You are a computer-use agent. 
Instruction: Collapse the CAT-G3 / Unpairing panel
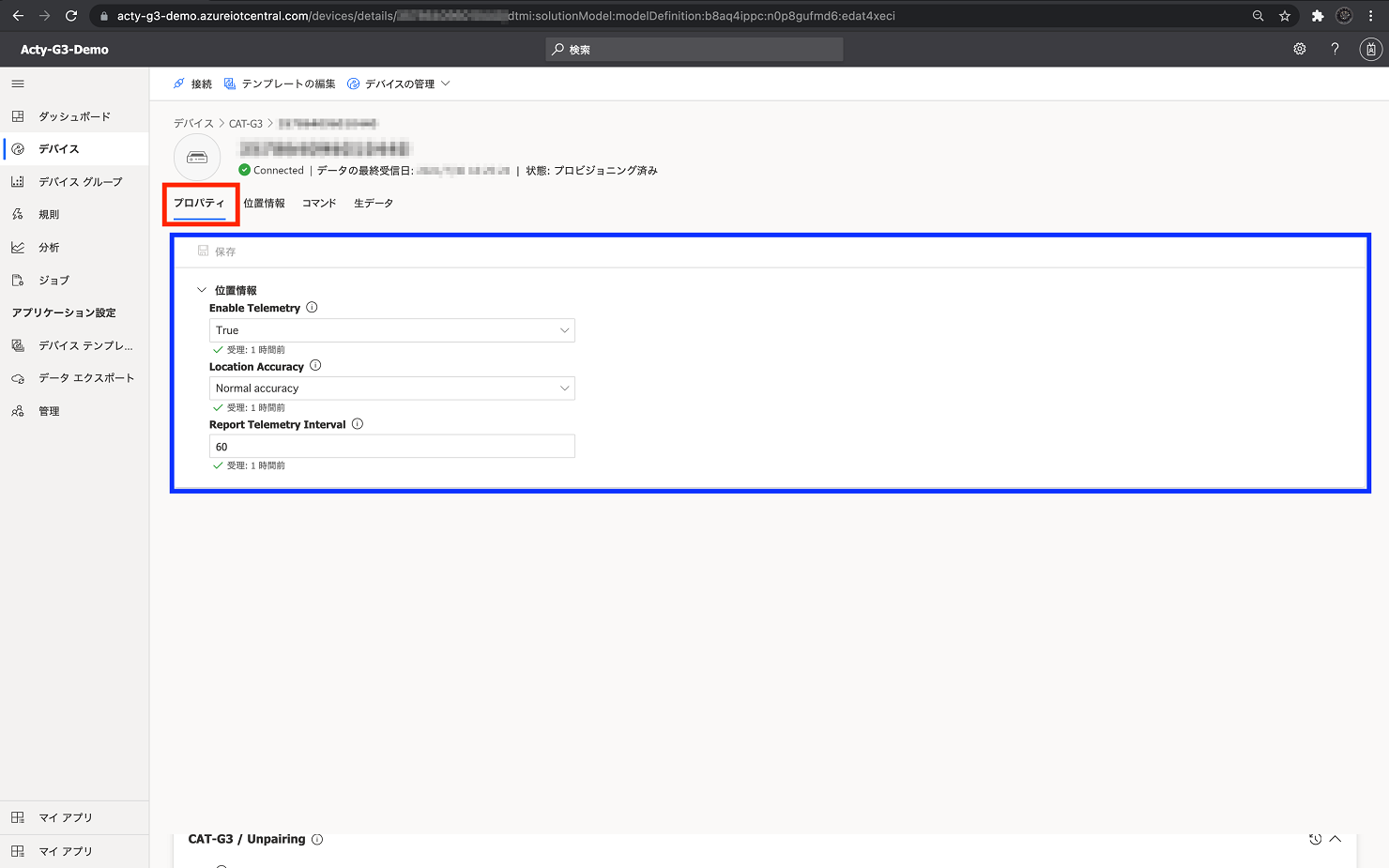click(x=1335, y=839)
